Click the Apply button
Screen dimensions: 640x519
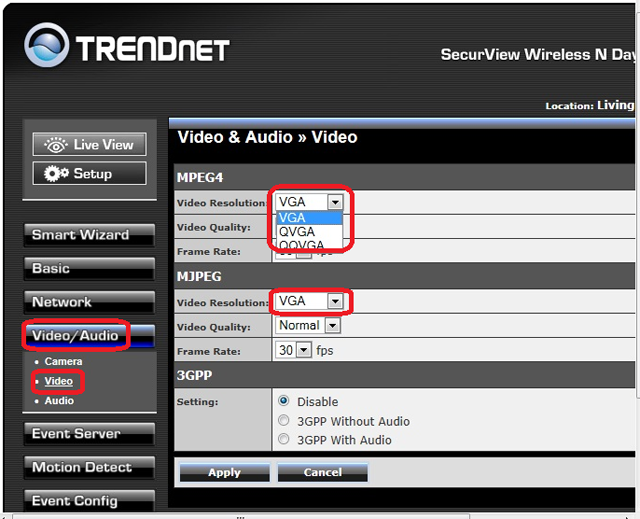tap(223, 473)
